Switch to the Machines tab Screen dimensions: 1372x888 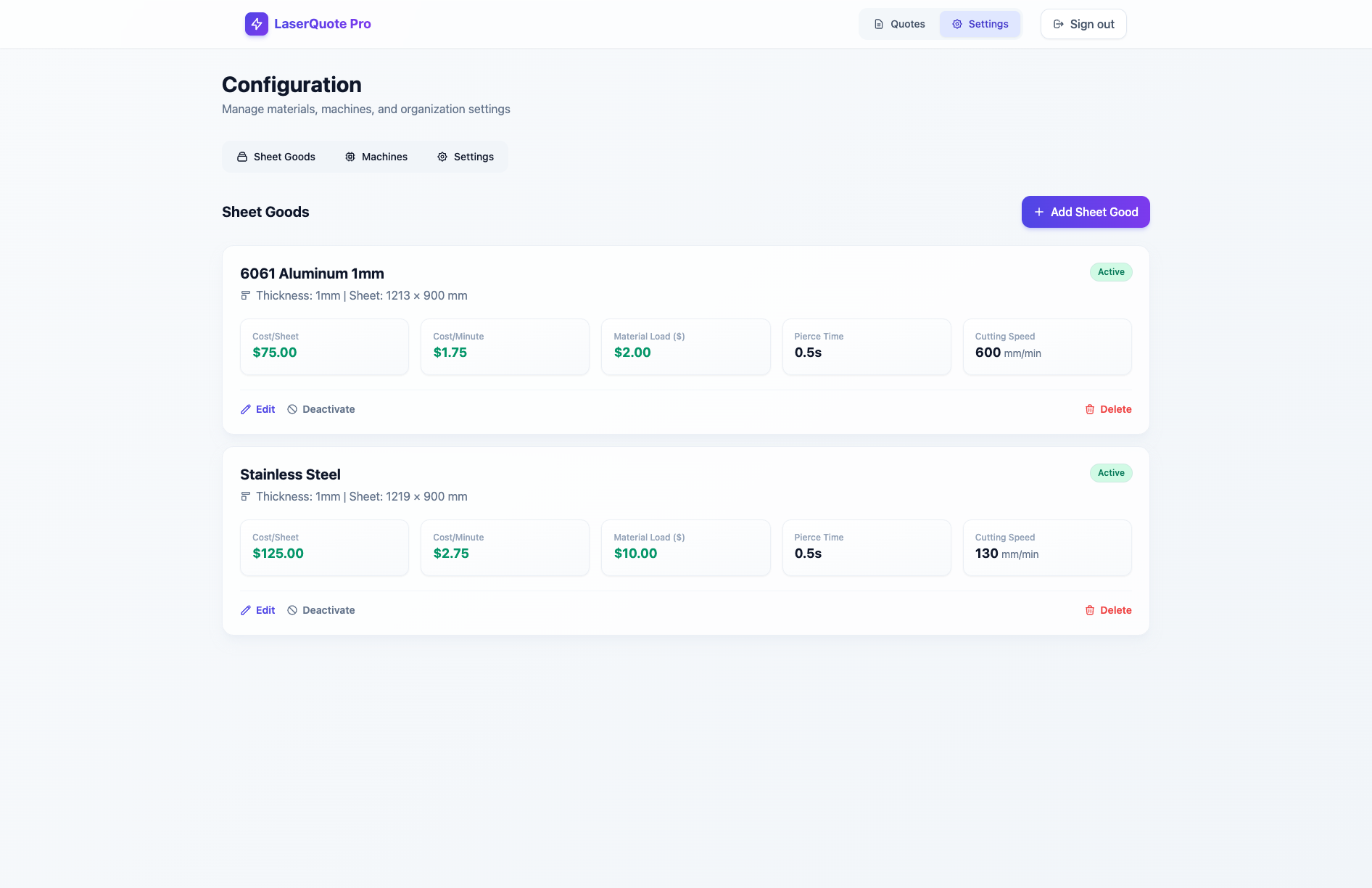[x=376, y=157]
